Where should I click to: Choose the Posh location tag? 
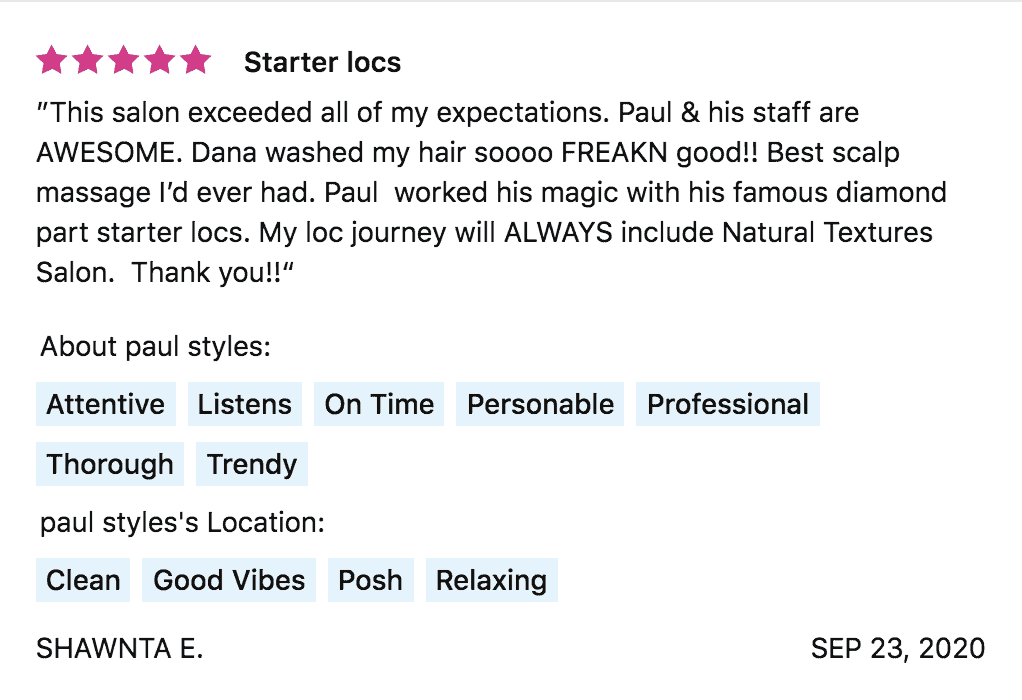371,580
